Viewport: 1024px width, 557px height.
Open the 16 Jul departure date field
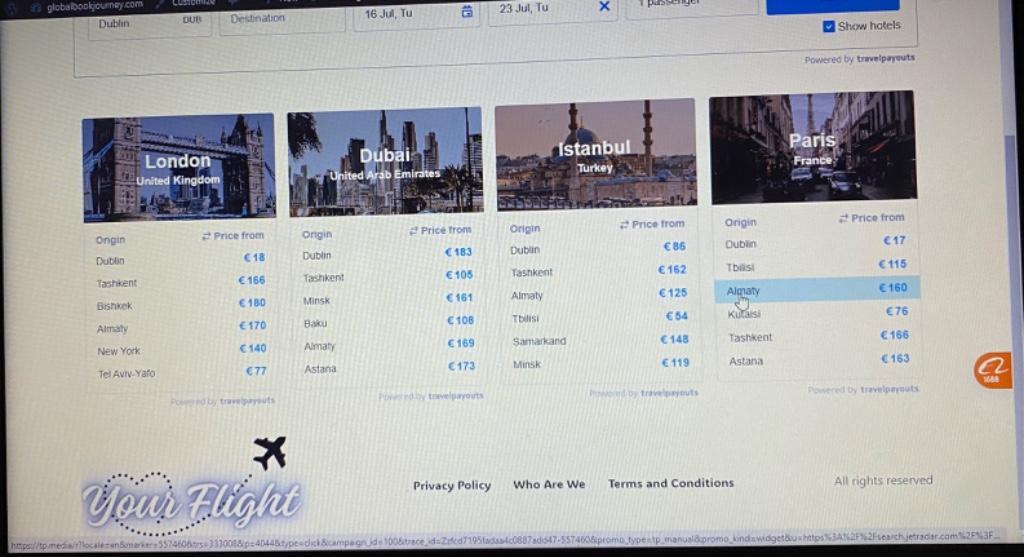pos(416,14)
